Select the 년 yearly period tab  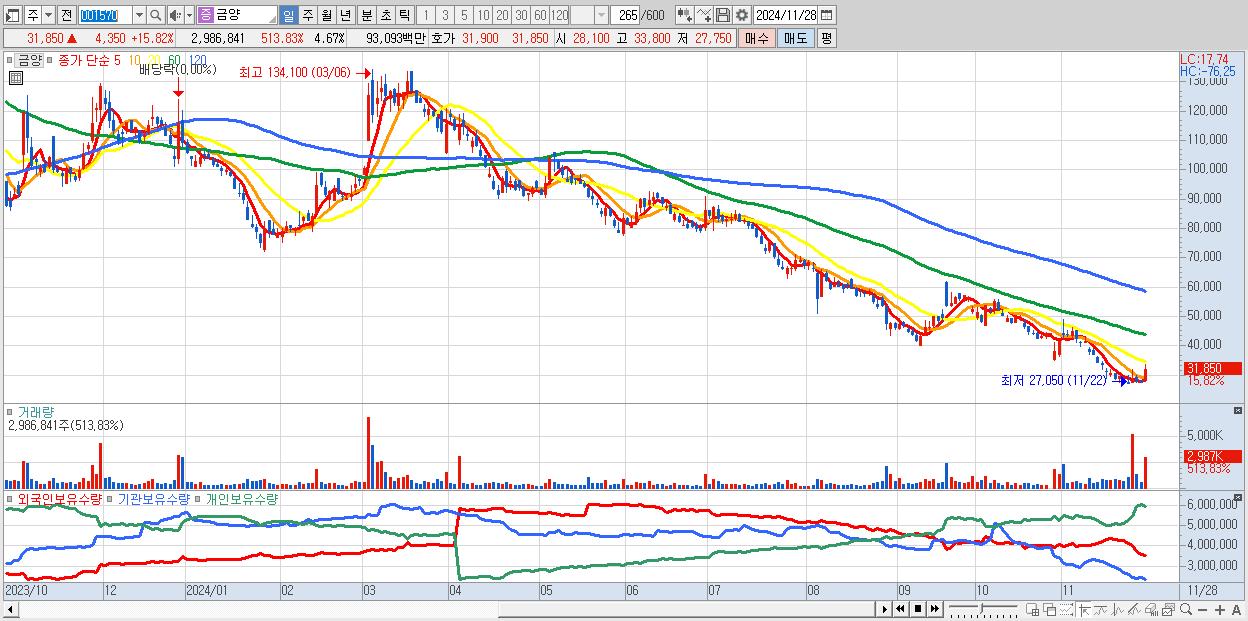point(345,15)
